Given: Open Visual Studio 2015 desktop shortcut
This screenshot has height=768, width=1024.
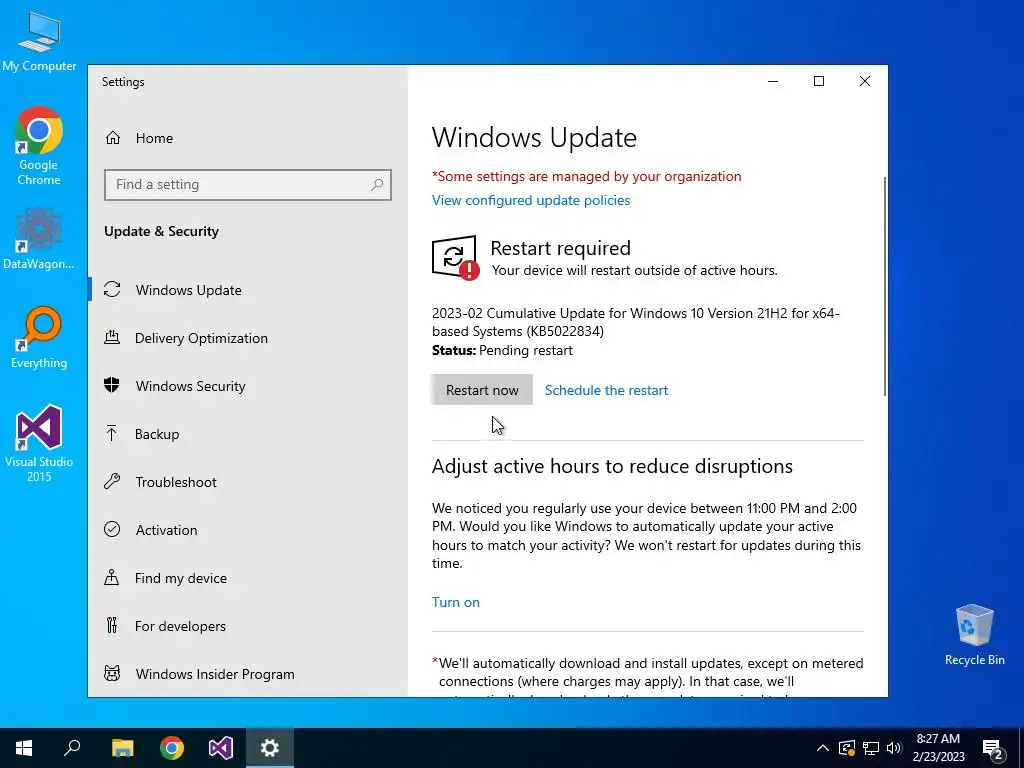Looking at the screenshot, I should point(39,443).
